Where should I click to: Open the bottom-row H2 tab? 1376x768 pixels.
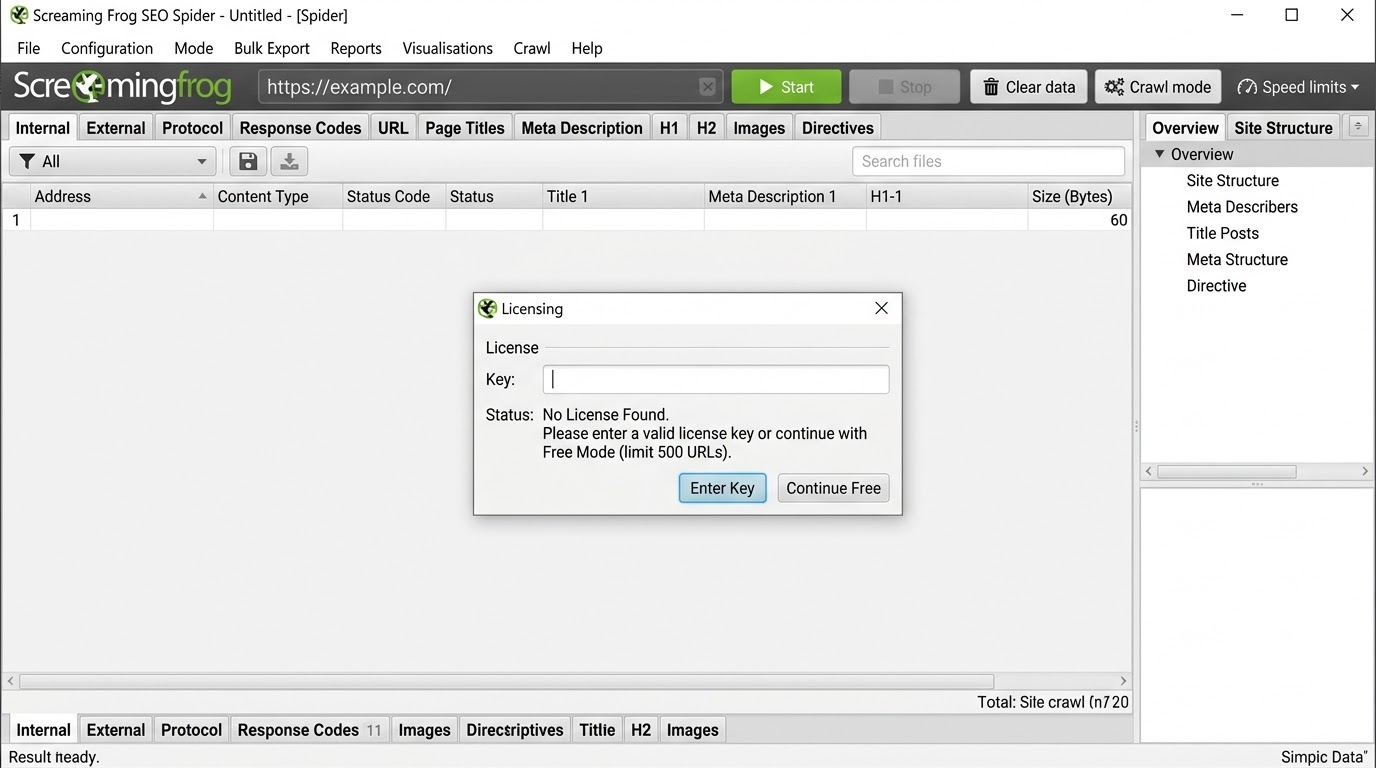point(641,730)
